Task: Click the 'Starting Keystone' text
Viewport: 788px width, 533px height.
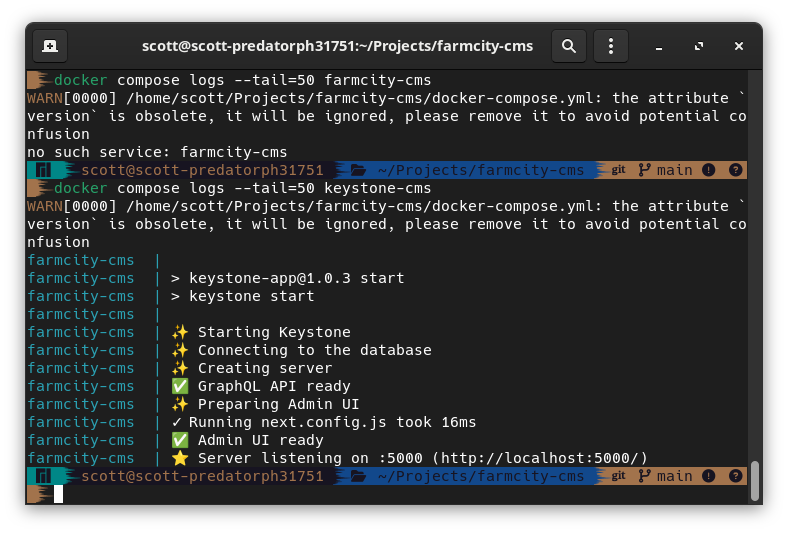Action: click(x=274, y=332)
